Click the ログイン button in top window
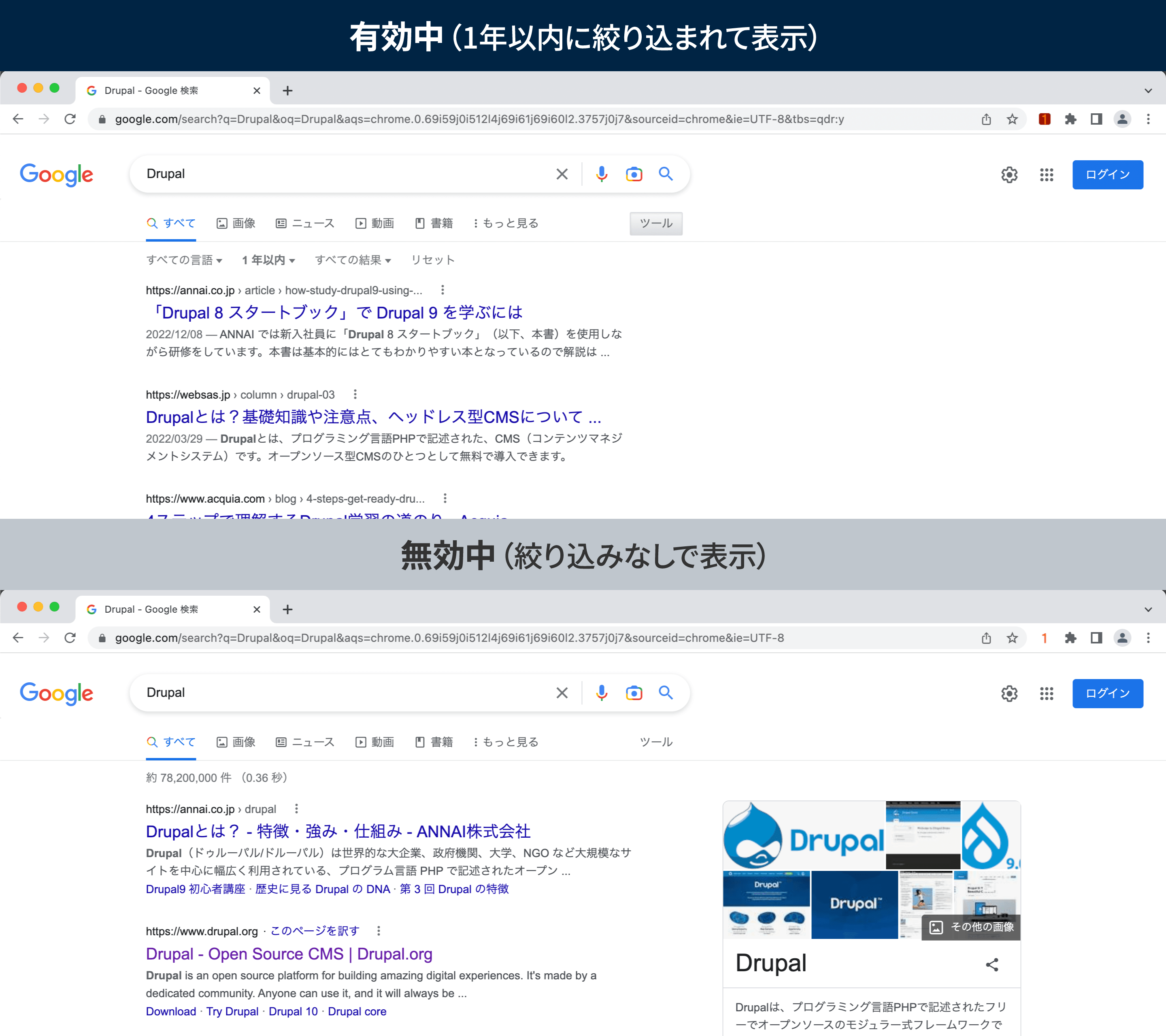Viewport: 1166px width, 1036px height. pos(1107,174)
